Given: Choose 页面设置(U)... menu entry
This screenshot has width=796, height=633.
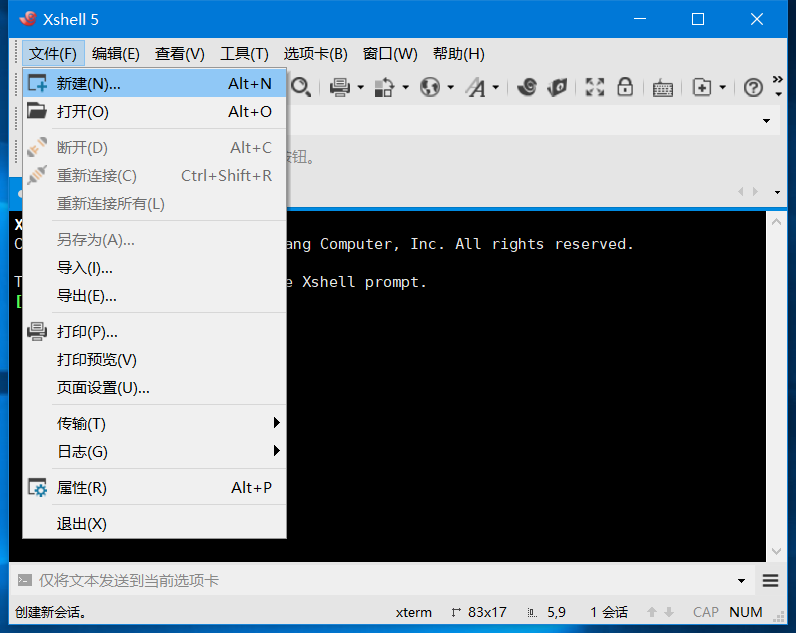Looking at the screenshot, I should pyautogui.click(x=155, y=388).
